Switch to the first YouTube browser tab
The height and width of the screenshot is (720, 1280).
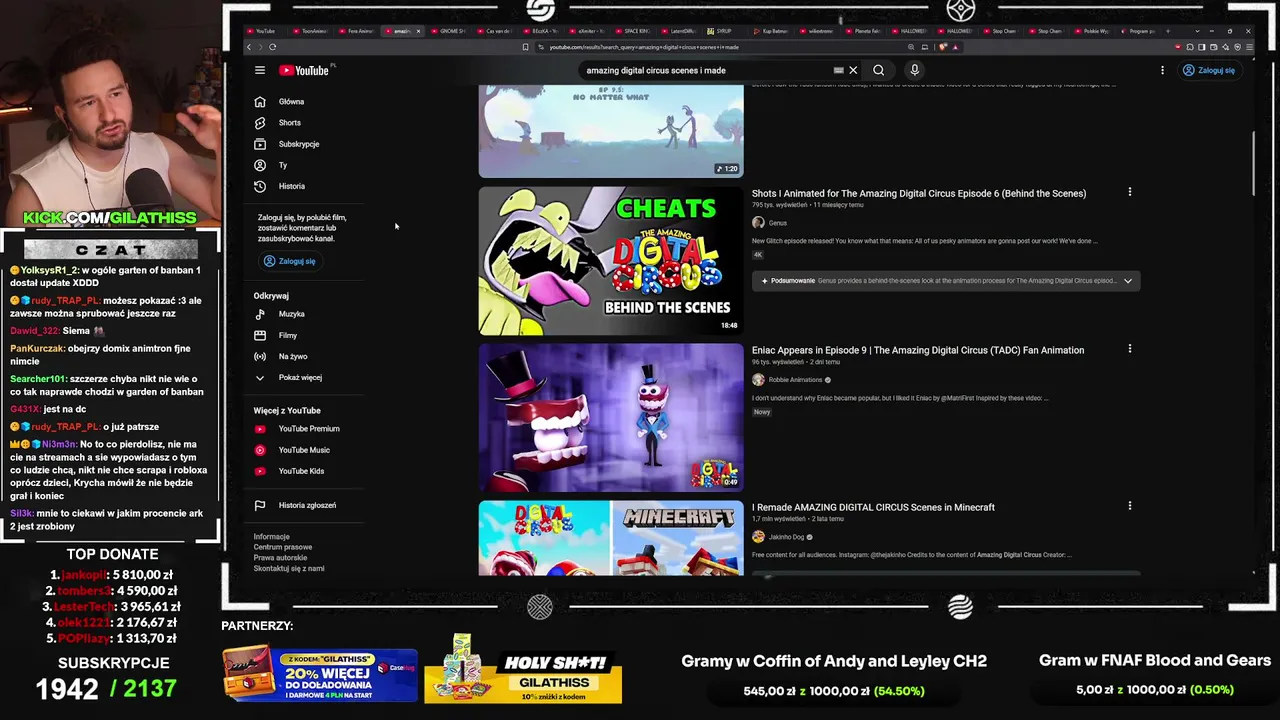tap(262, 31)
